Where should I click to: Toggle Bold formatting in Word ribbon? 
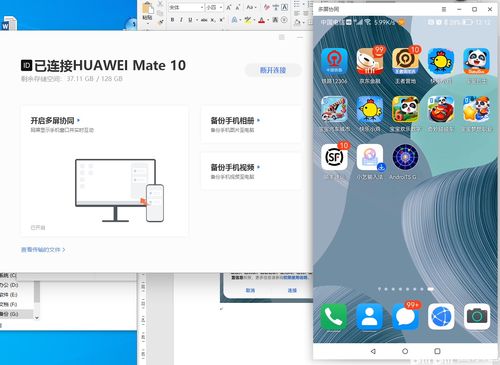(x=172, y=20)
